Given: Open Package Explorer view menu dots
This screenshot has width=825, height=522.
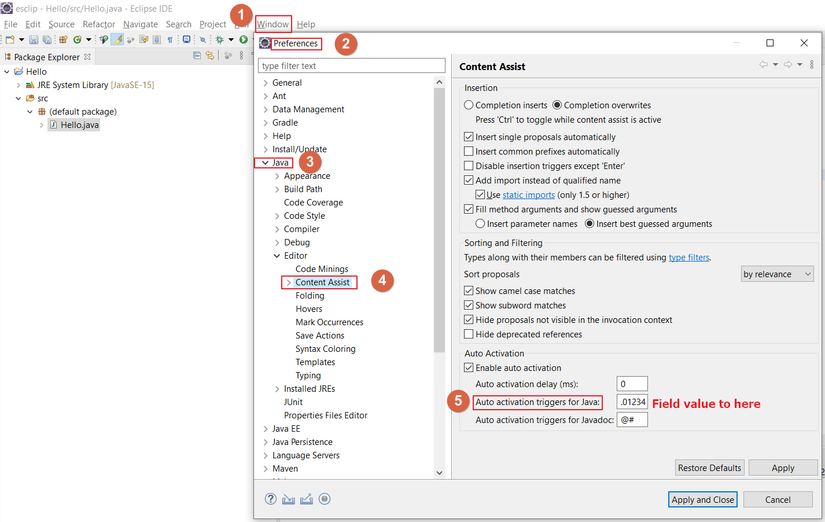Looking at the screenshot, I should click(x=241, y=56).
